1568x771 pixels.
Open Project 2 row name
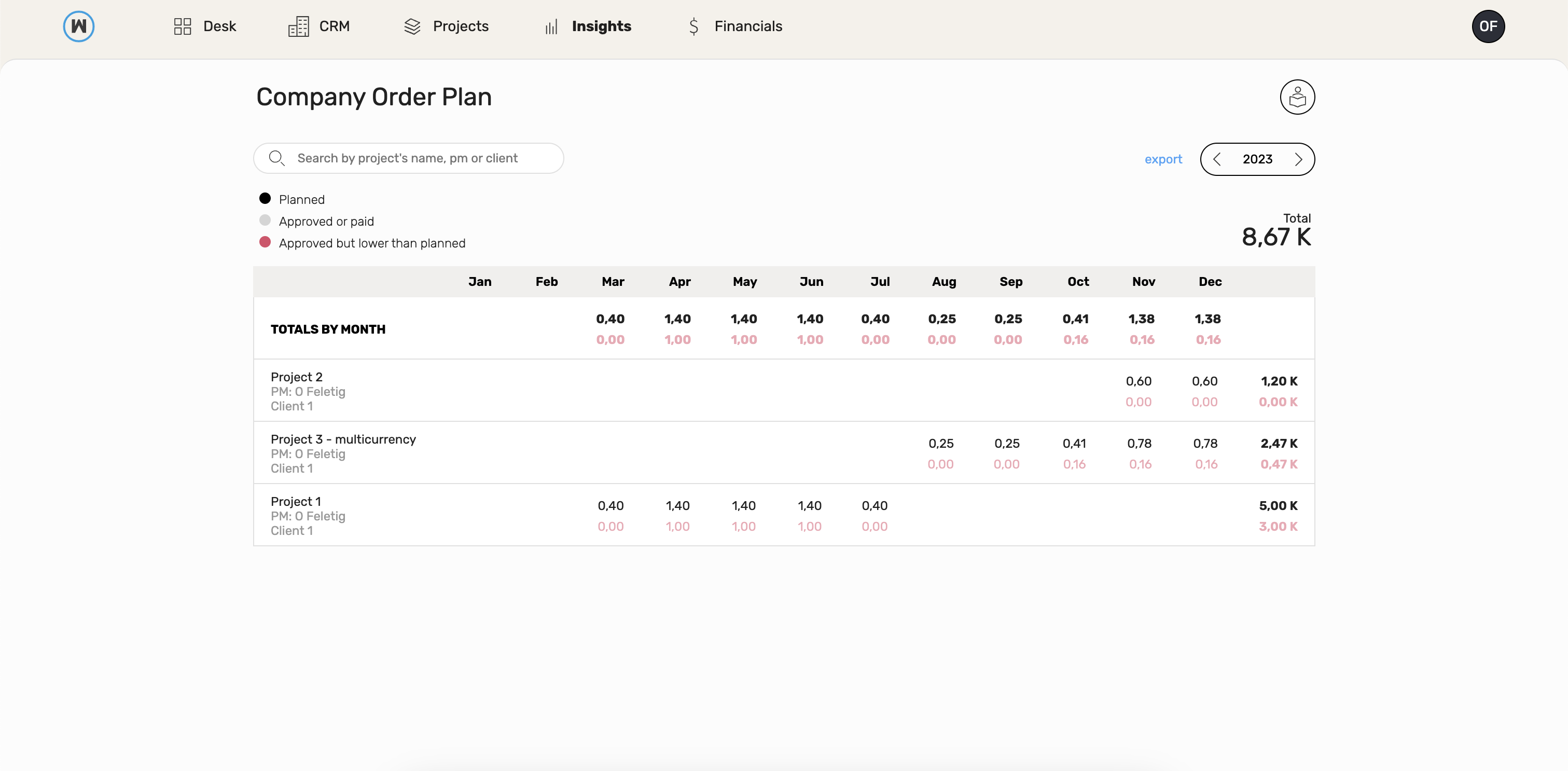(297, 377)
